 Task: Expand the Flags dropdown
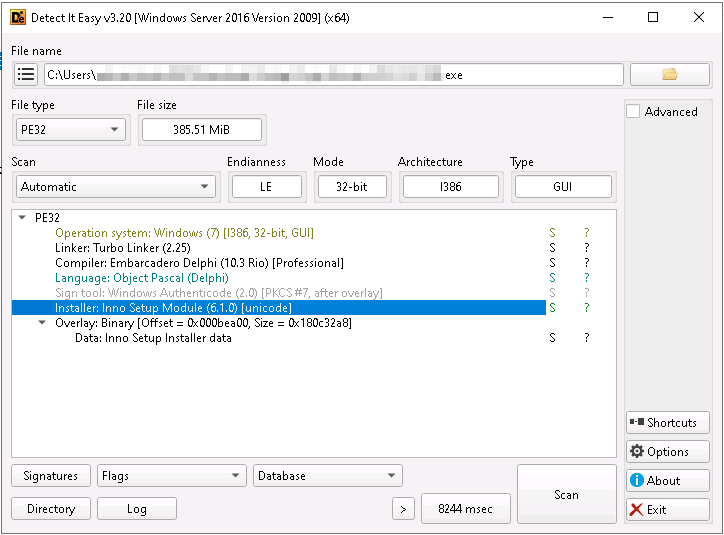point(171,476)
